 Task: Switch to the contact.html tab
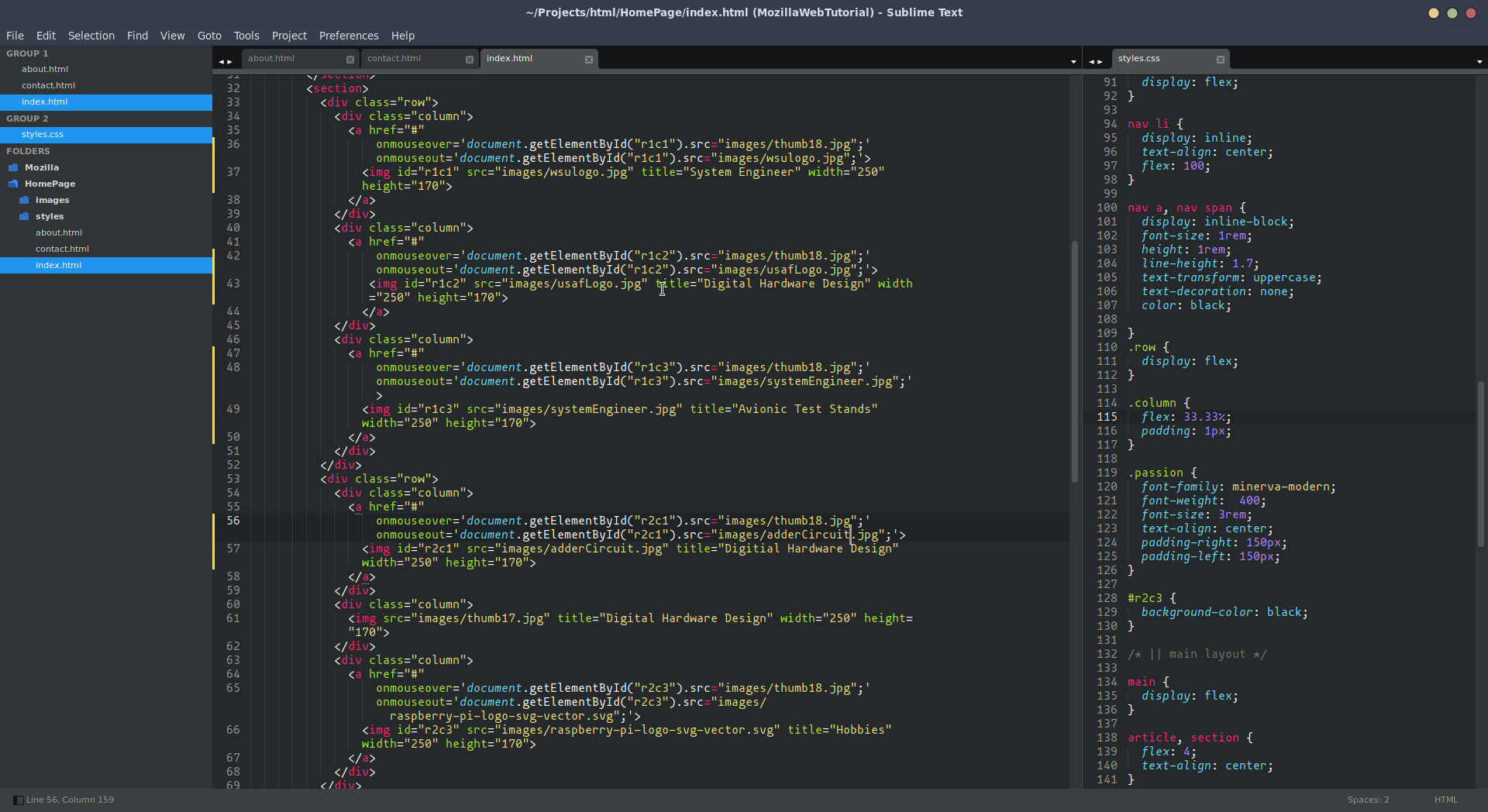(394, 58)
